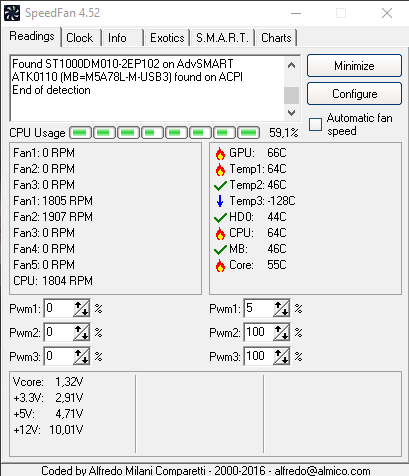Click the first CPU Usage bar segment
Screen dimensions: 409x476
[x=80, y=133]
